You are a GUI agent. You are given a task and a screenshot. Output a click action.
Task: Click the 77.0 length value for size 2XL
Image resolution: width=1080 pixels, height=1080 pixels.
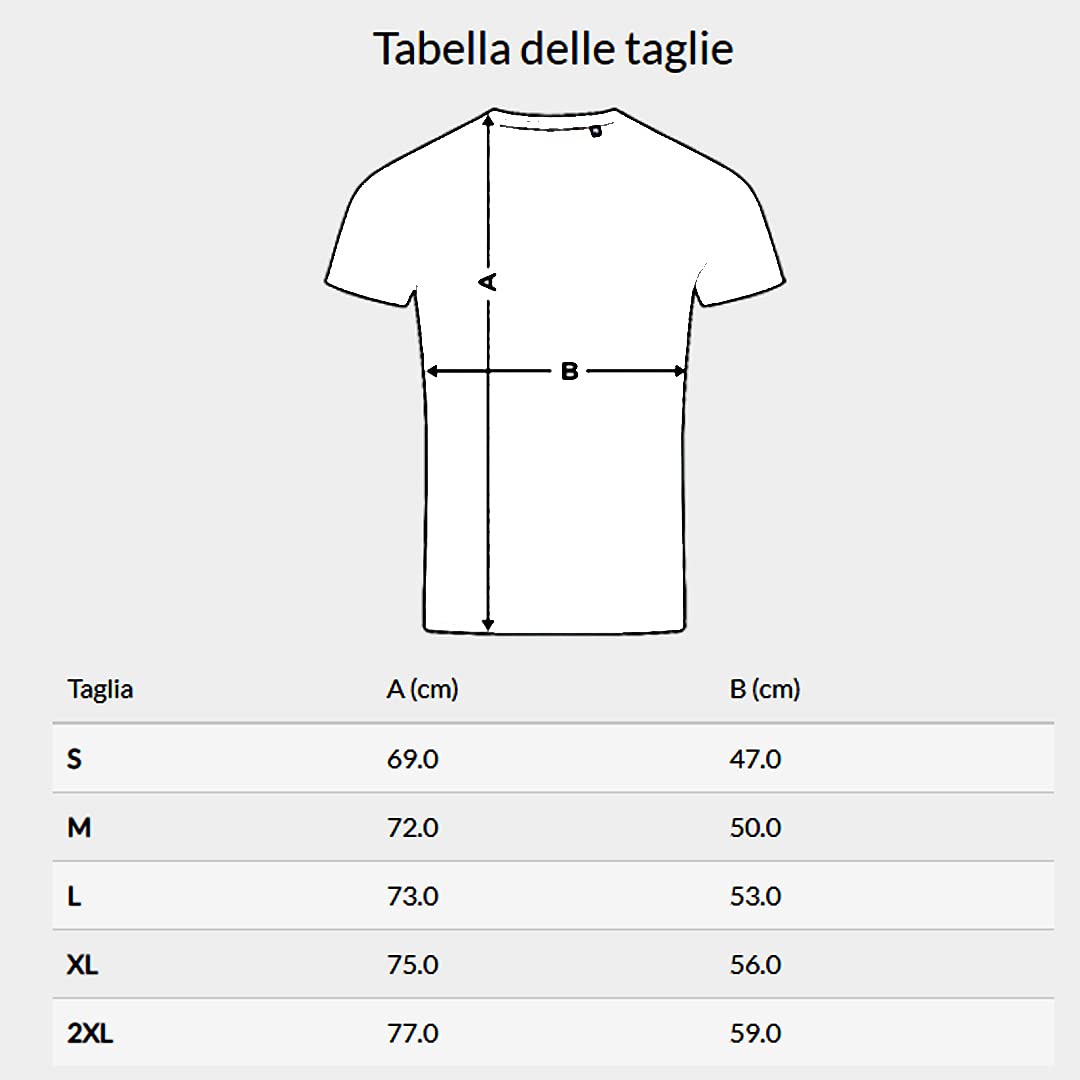[412, 1033]
